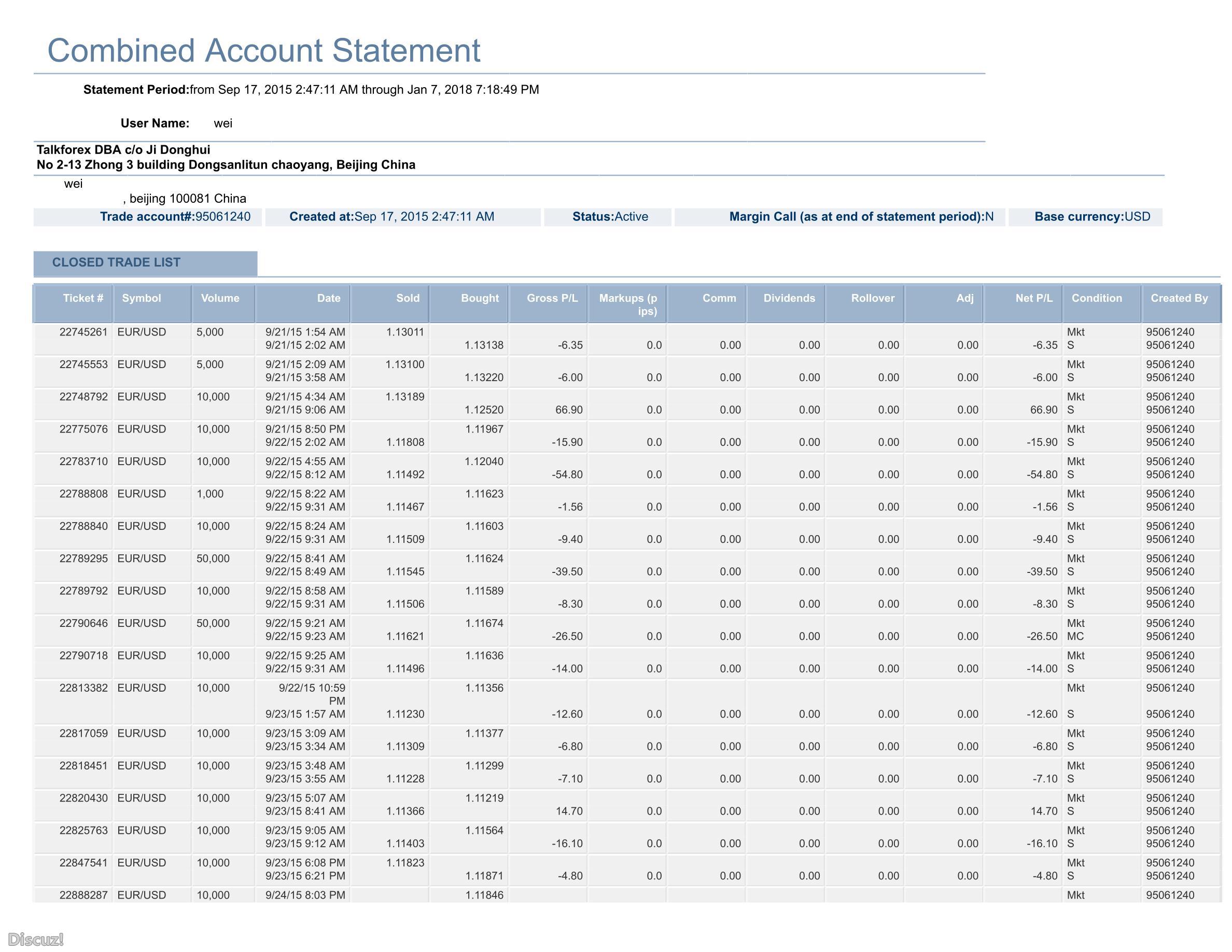Click the Markups (pips) column header
Viewport: 1232px width, 952px height.
click(627, 304)
